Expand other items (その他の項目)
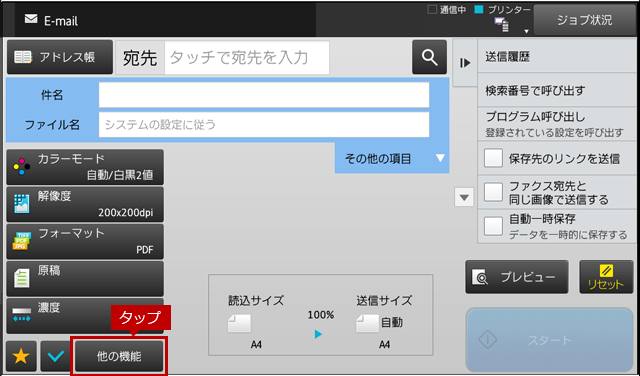 392,158
